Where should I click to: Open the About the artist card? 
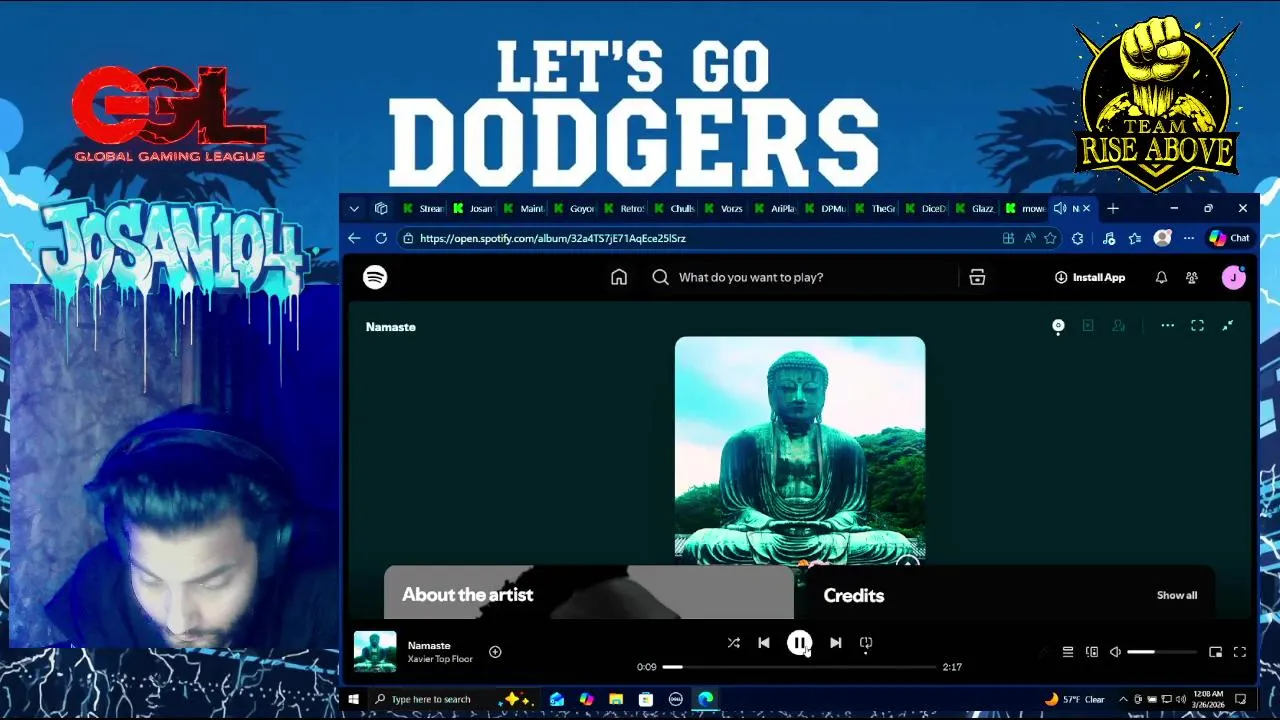click(x=589, y=593)
